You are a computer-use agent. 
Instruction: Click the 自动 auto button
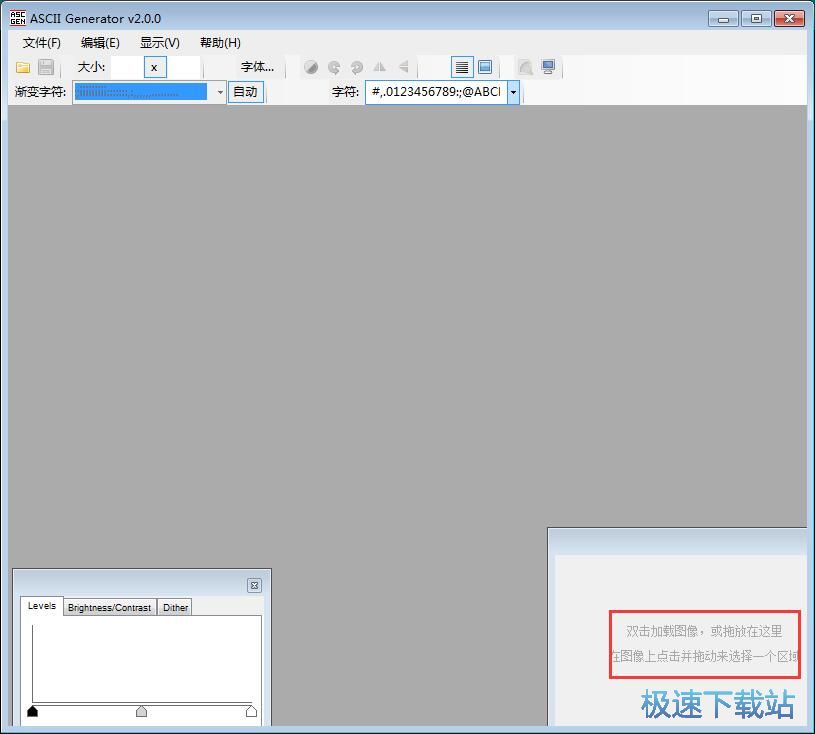[245, 92]
